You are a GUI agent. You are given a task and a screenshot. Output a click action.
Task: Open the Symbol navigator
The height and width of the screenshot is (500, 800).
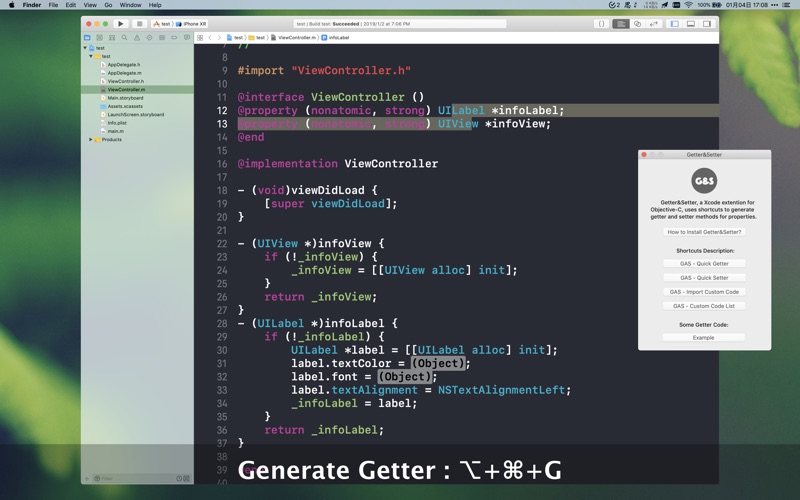112,37
